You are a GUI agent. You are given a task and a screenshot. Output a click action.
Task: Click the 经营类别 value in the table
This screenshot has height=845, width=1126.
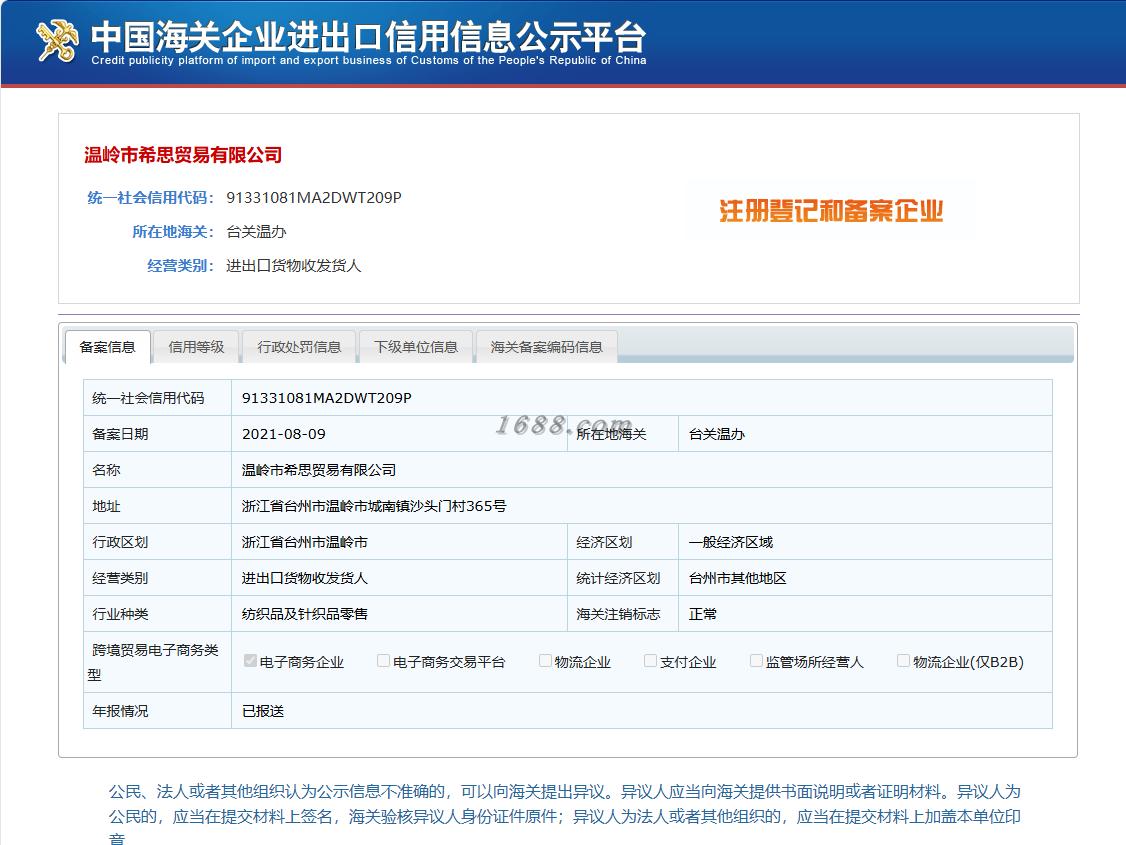(304, 578)
